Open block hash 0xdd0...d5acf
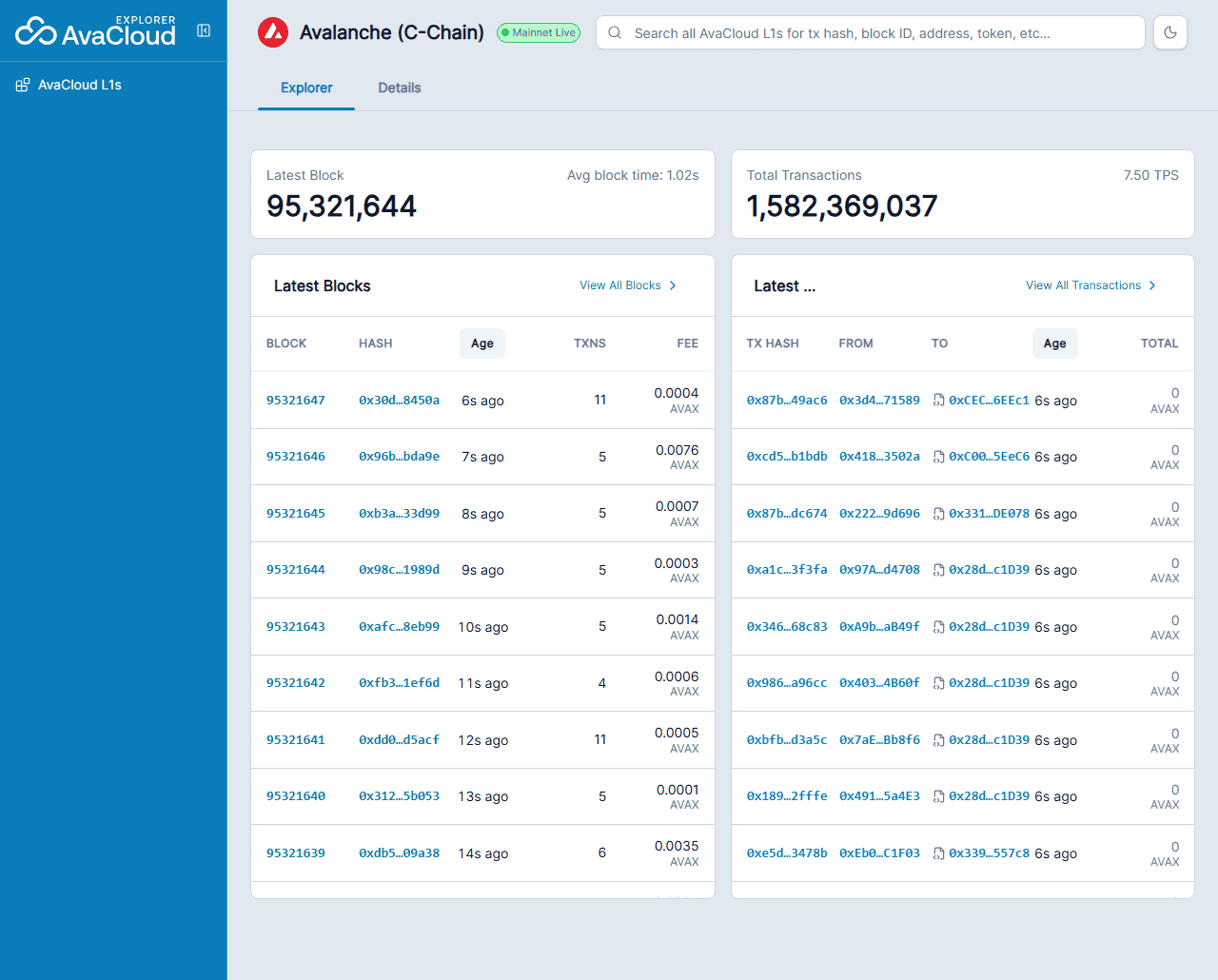The image size is (1218, 980). pyautogui.click(x=399, y=740)
